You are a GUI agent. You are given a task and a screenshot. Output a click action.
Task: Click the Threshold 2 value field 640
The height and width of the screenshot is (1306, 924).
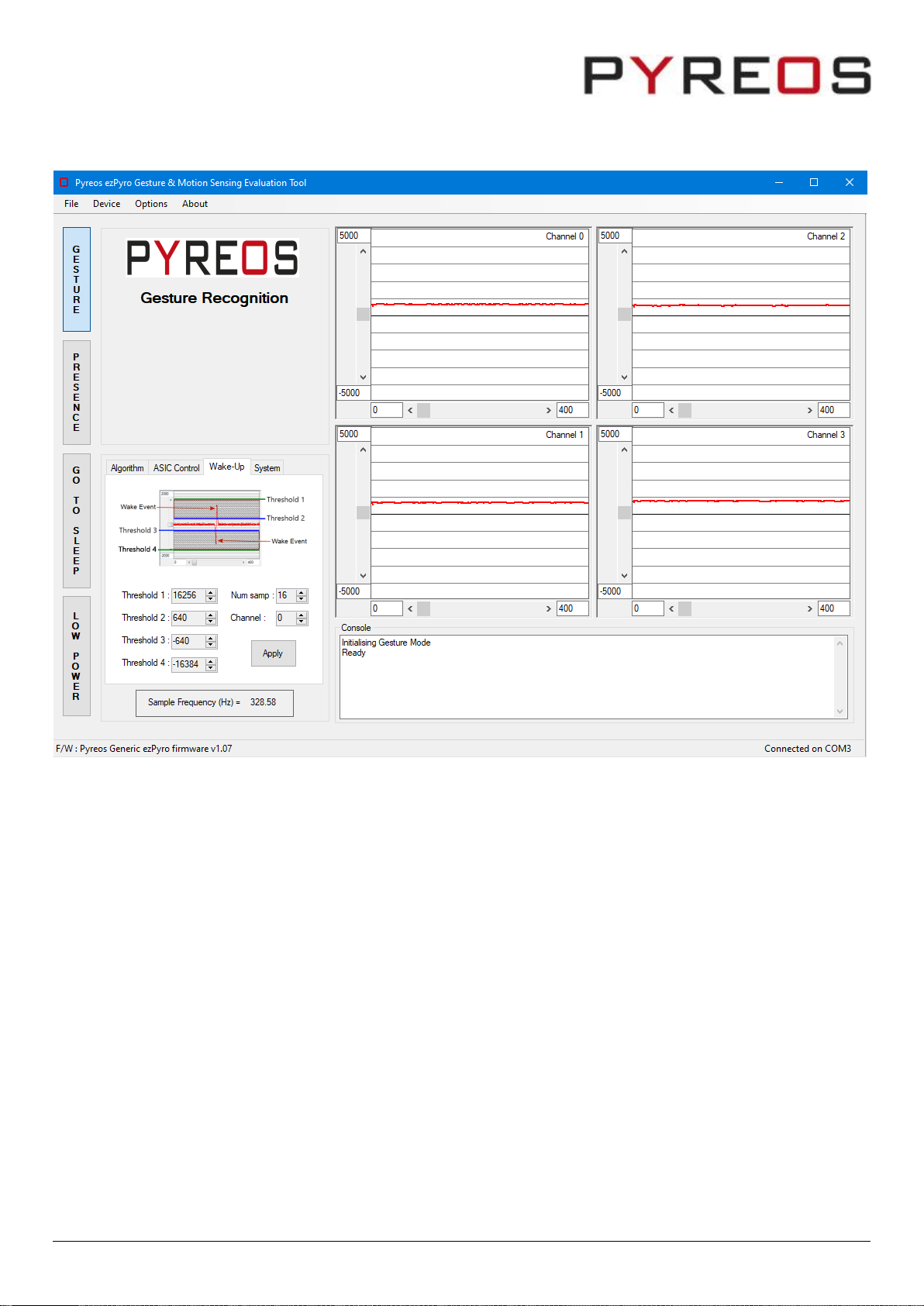tap(188, 619)
